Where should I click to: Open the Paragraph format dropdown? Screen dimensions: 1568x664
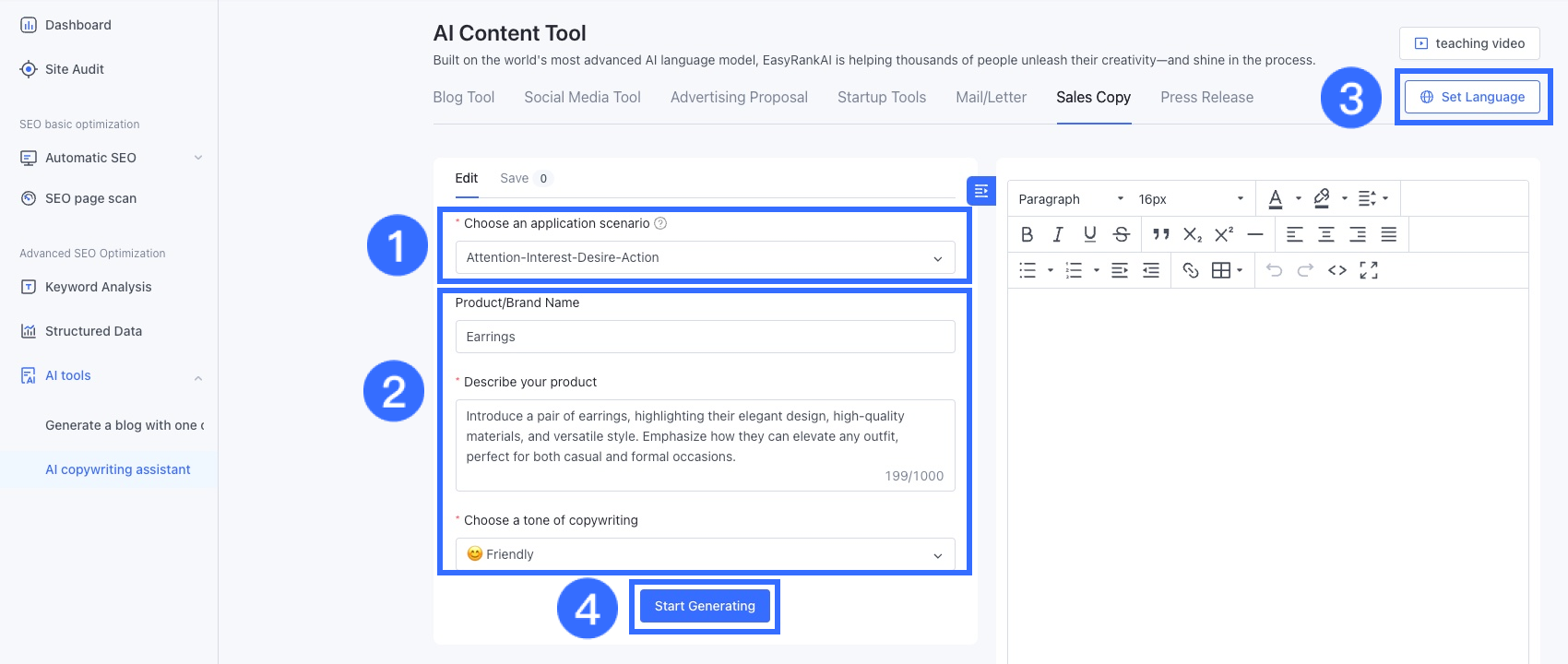tap(1070, 199)
